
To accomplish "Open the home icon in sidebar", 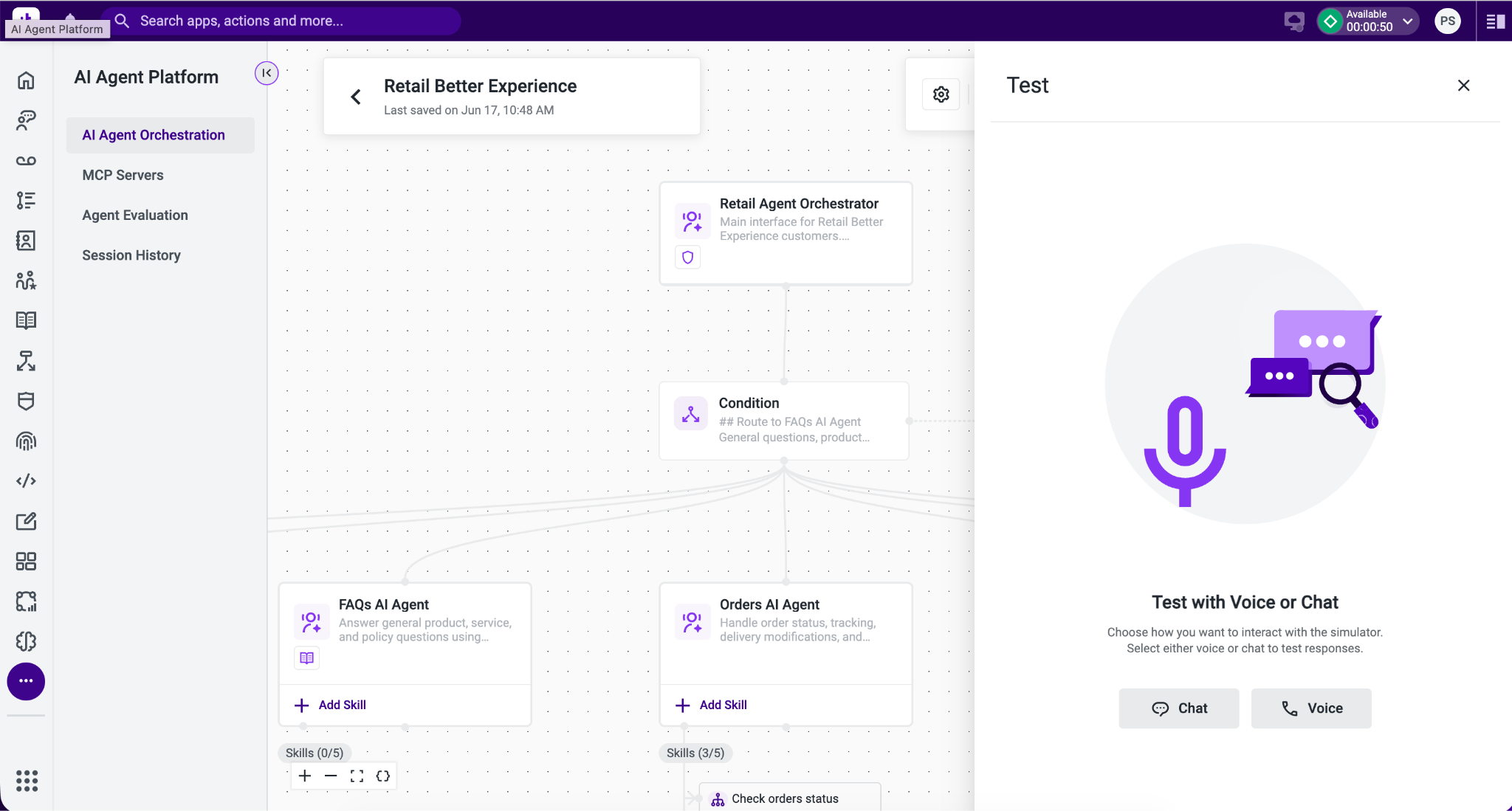I will (x=26, y=80).
